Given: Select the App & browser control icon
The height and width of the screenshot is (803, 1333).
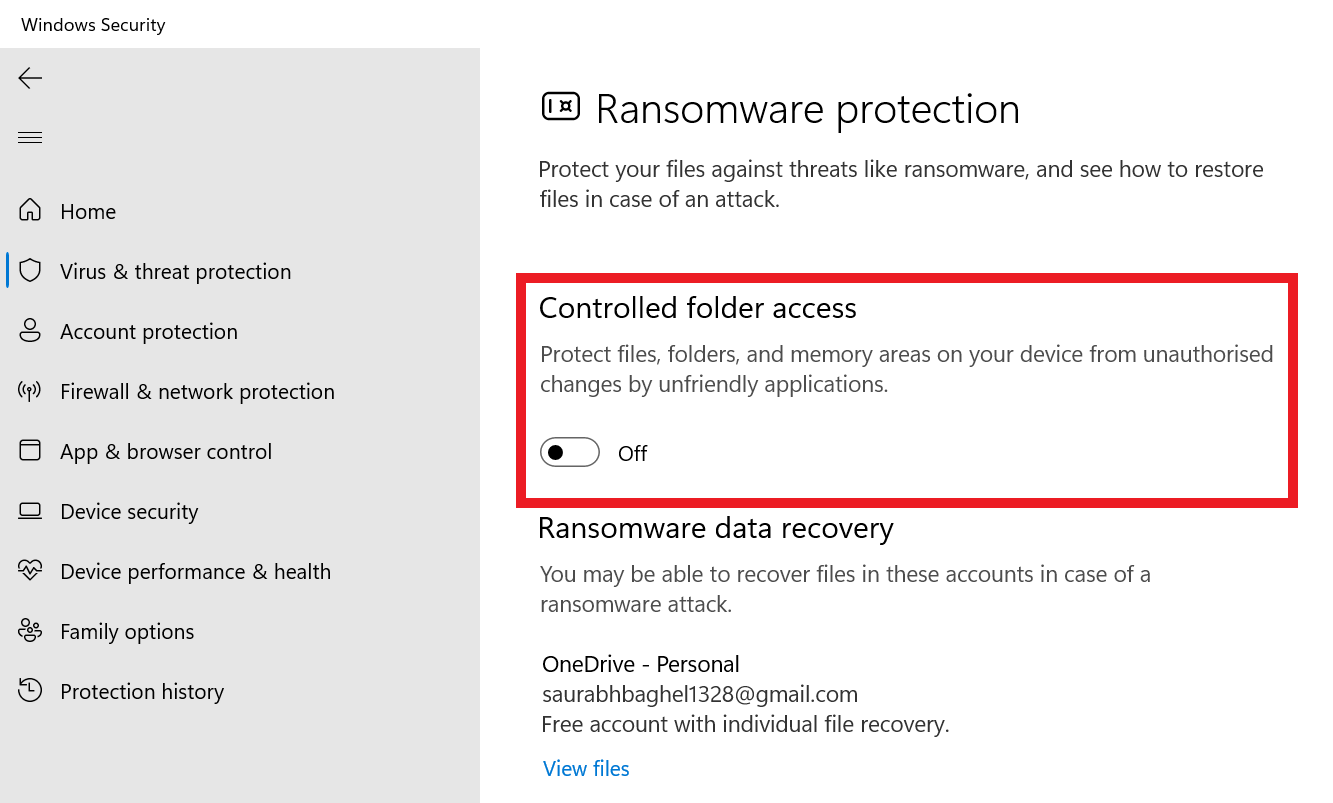Looking at the screenshot, I should [30, 451].
